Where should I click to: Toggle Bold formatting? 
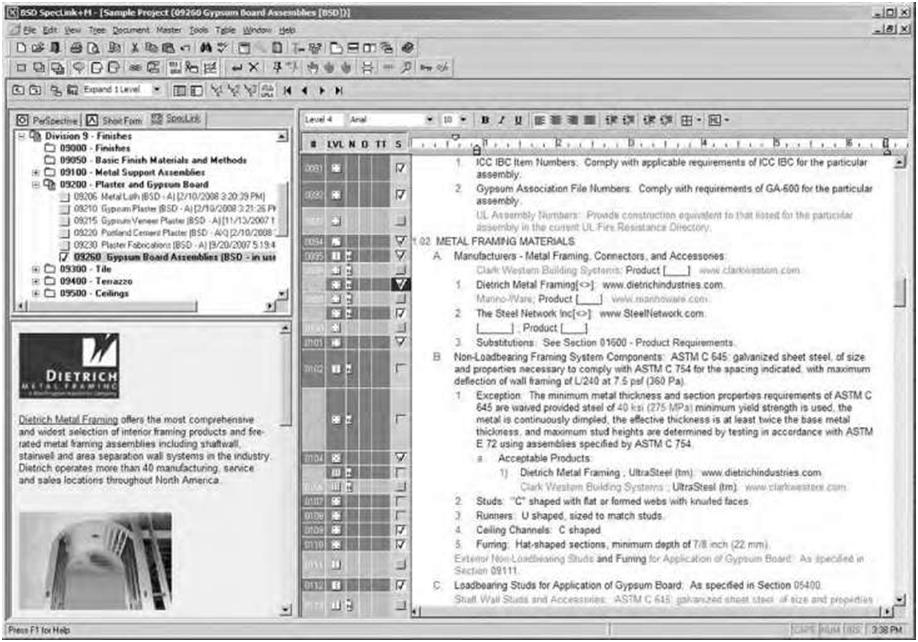coord(485,120)
